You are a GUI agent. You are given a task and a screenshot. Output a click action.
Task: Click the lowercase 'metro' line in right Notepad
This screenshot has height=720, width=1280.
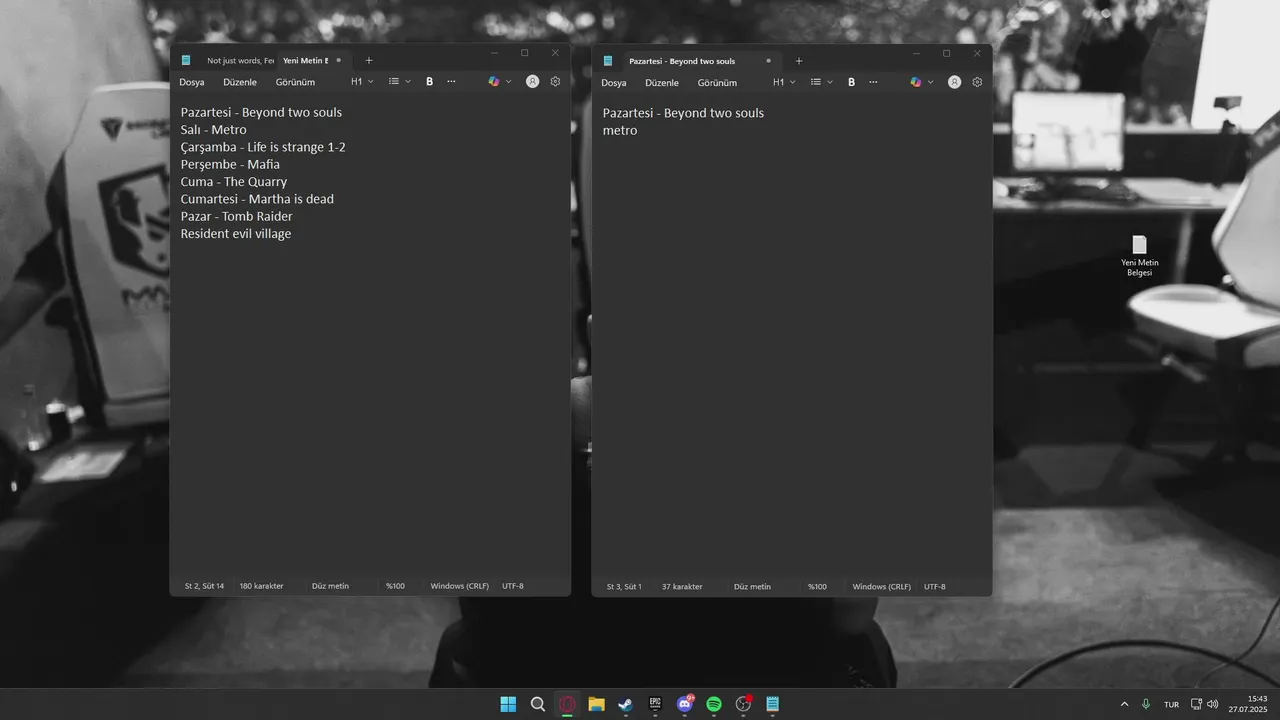620,131
